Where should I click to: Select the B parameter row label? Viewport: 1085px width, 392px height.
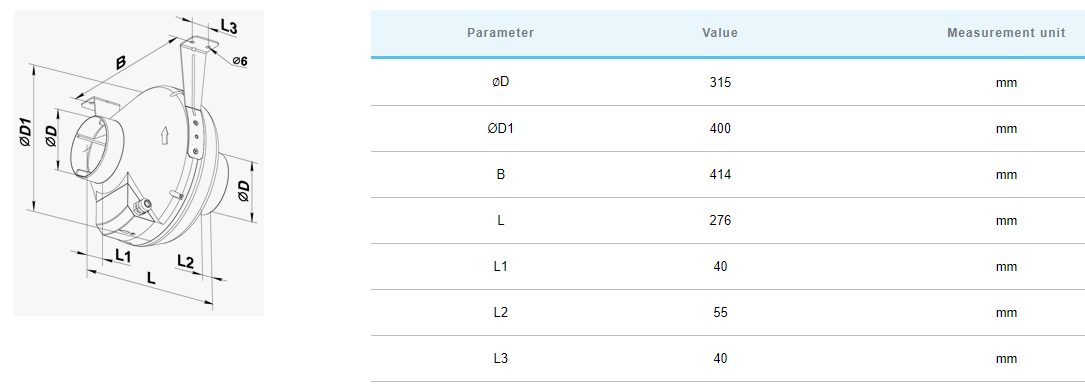[x=500, y=174]
